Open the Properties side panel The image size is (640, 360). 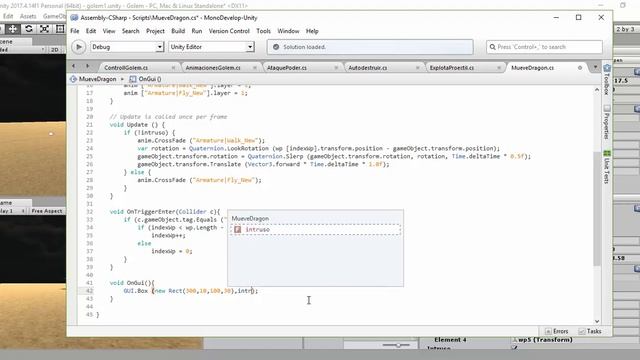point(607,122)
